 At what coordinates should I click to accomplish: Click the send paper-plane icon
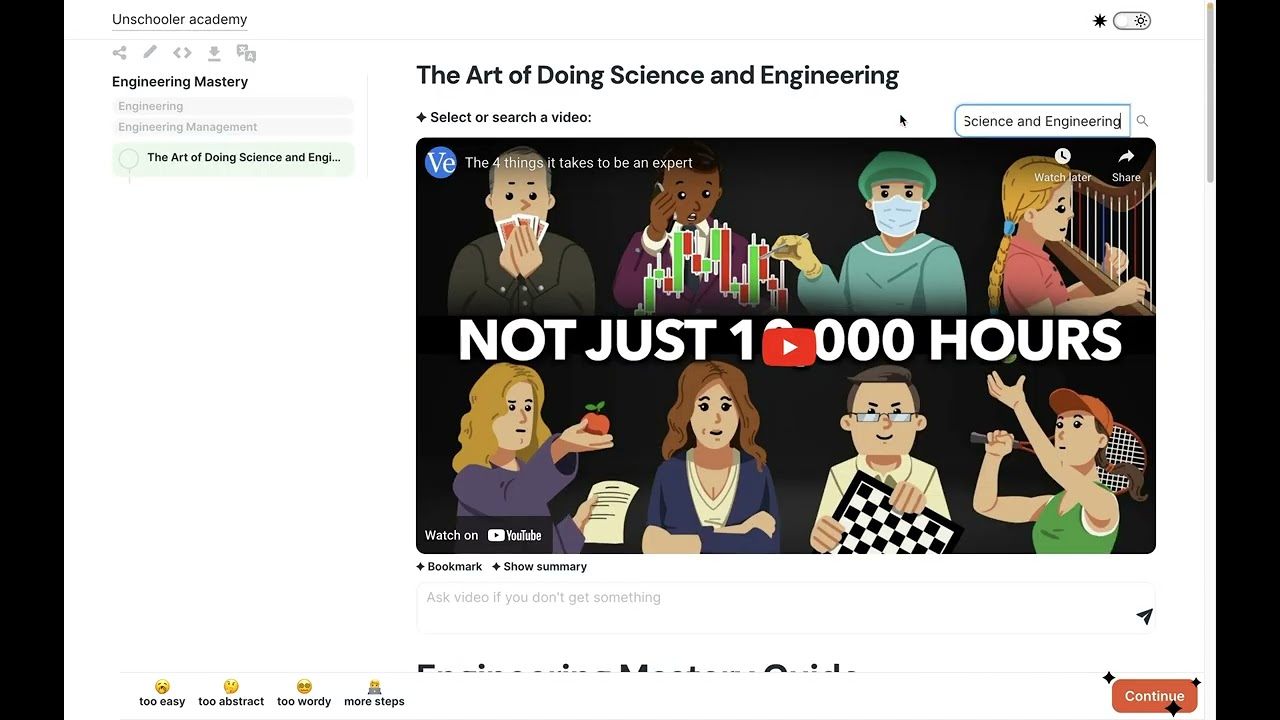point(1145,617)
